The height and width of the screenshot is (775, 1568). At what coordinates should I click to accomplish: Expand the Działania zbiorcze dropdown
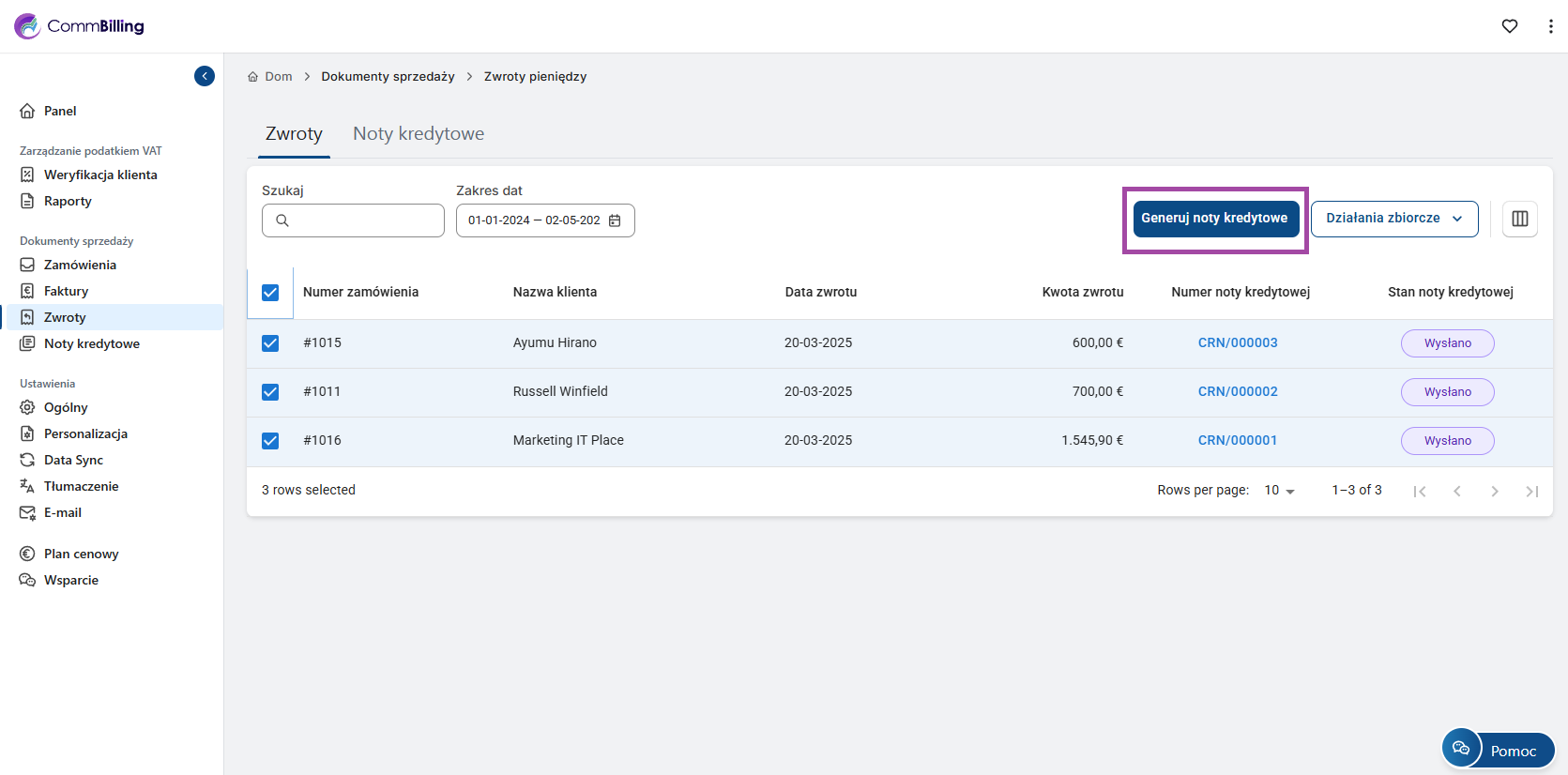tap(1393, 219)
